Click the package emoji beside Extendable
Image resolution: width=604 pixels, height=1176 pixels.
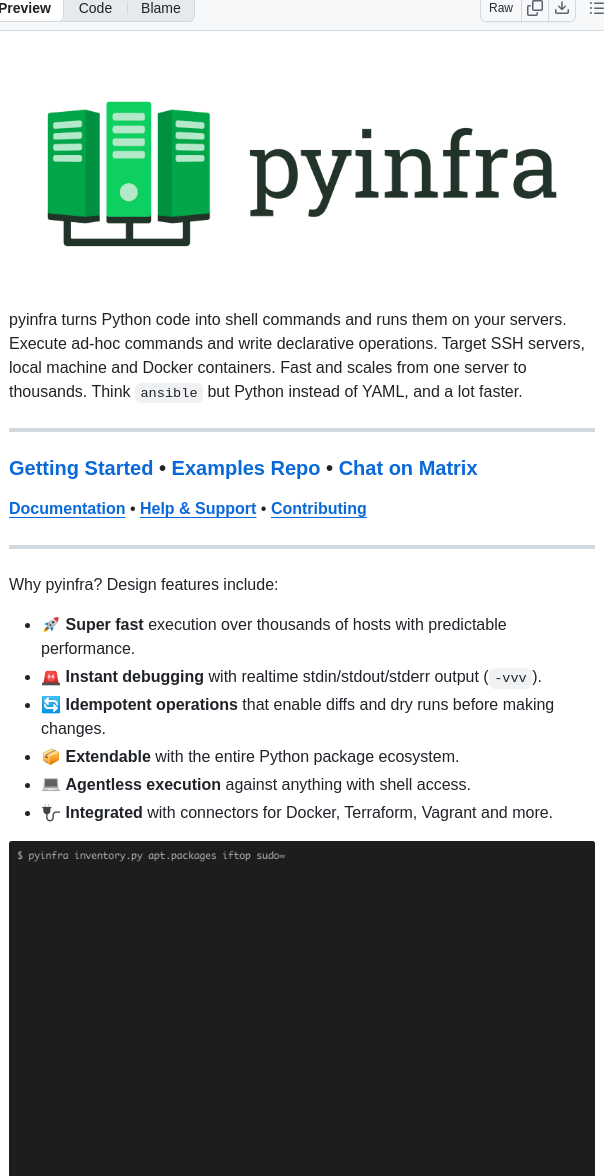(x=51, y=756)
